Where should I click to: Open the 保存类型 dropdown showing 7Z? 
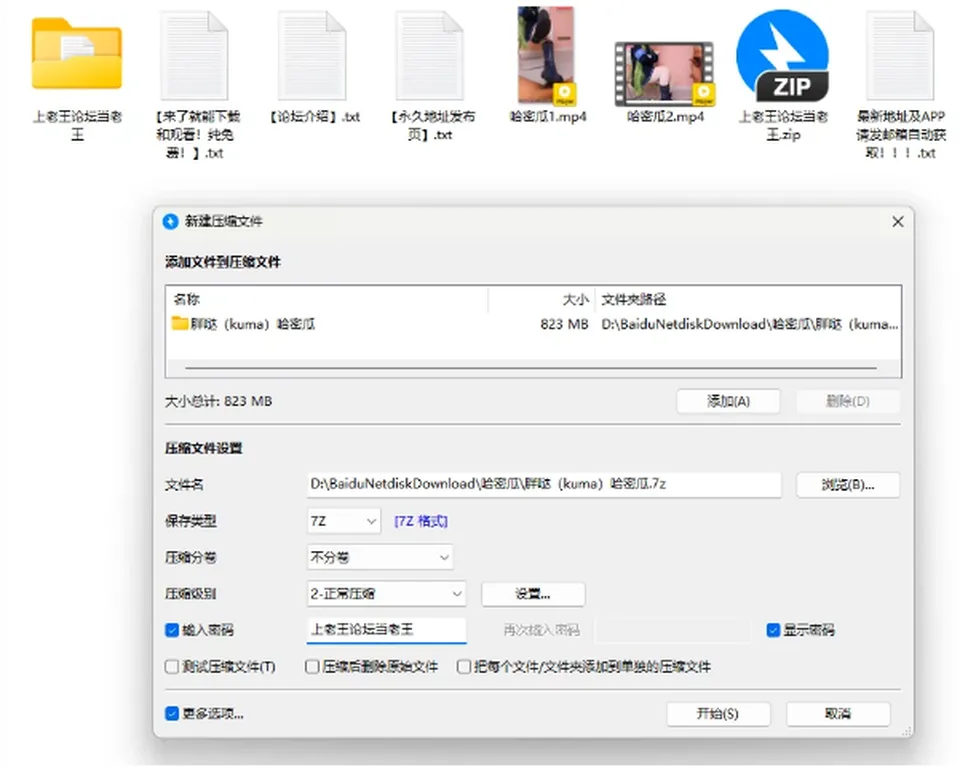pyautogui.click(x=343, y=521)
